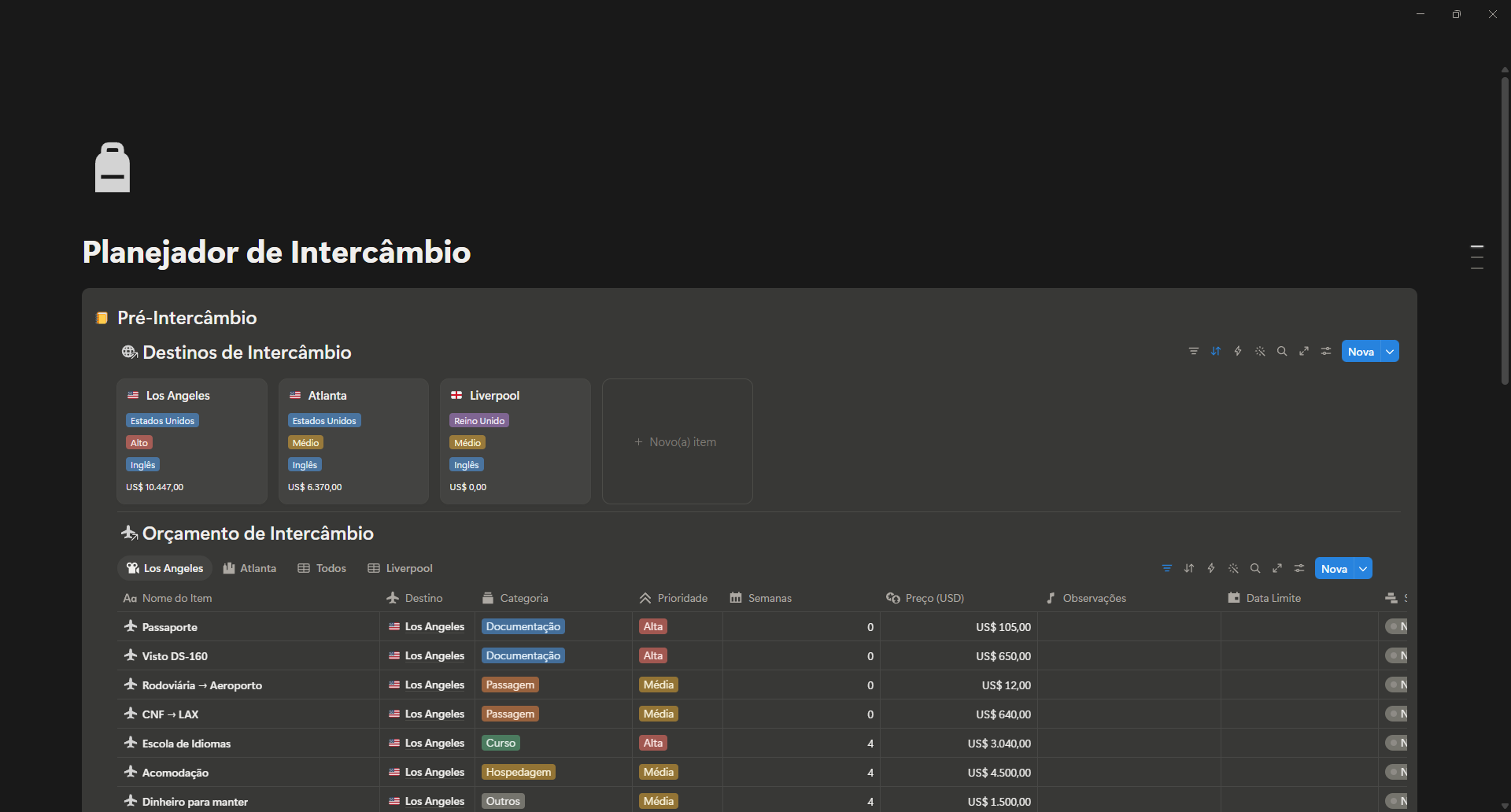Switch to the Los Angeles view tab
Image resolution: width=1511 pixels, height=812 pixels.
coord(165,568)
